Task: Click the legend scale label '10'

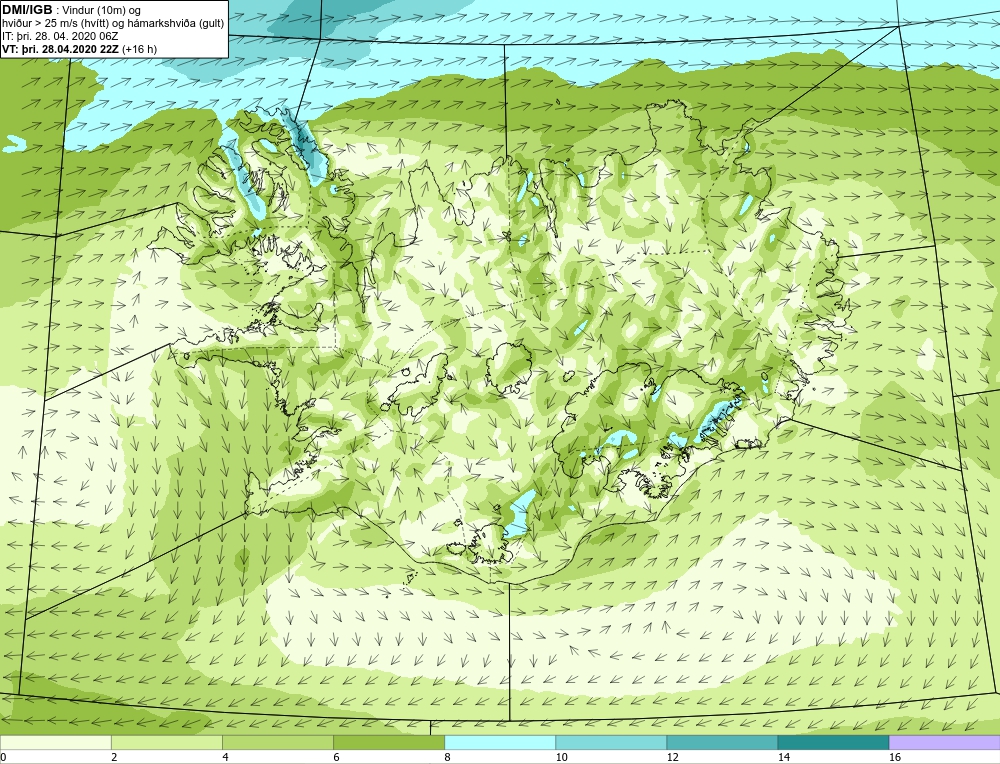Action: point(562,757)
